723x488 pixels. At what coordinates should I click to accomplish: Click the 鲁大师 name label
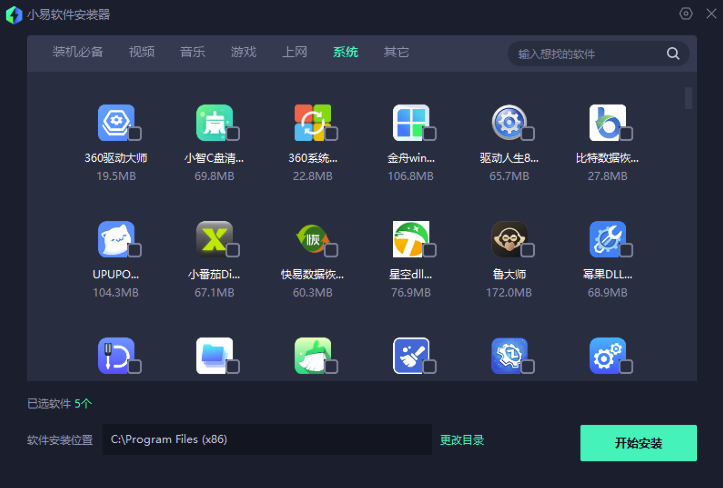coord(509,274)
